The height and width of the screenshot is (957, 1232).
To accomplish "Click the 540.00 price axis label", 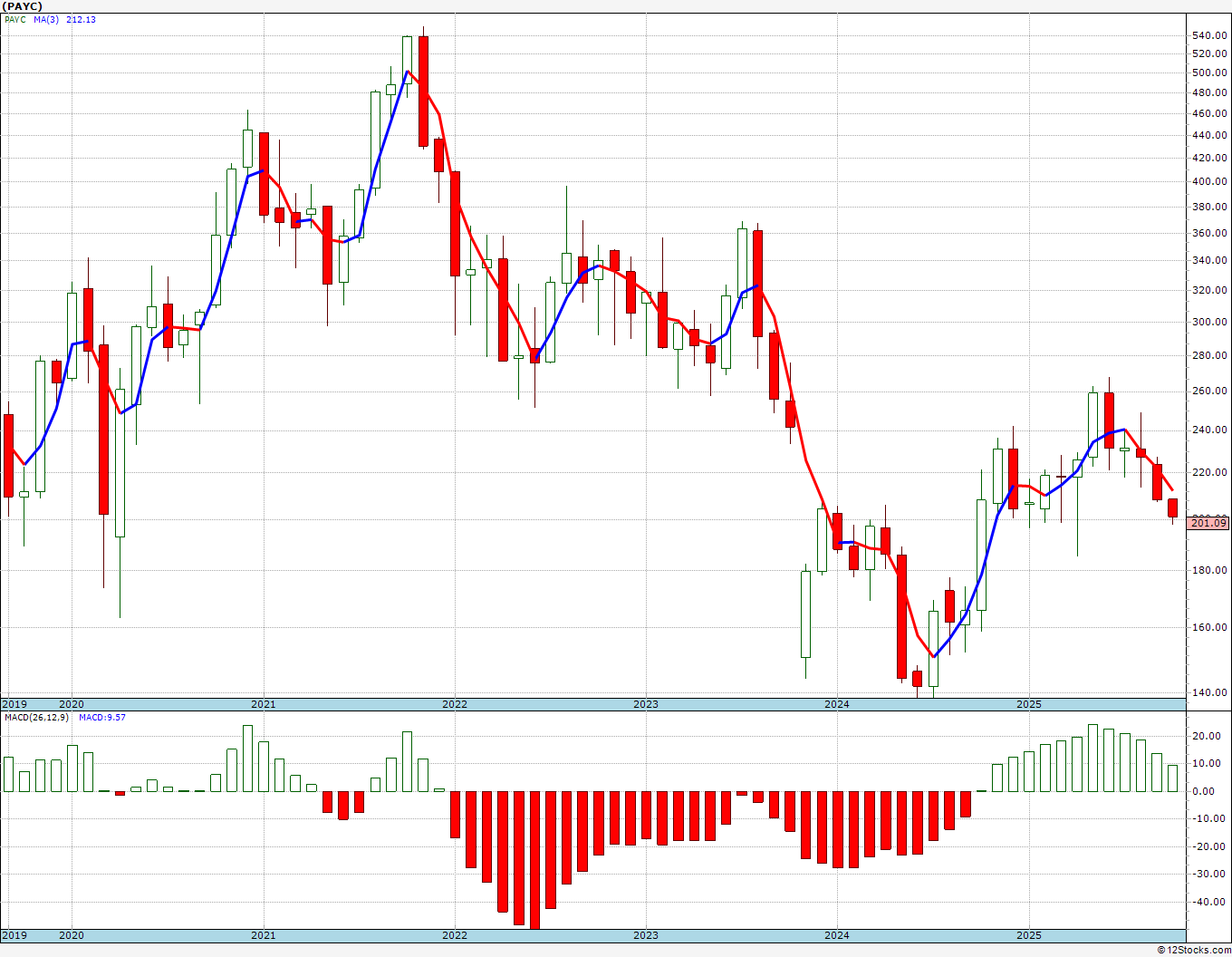I will [1210, 36].
